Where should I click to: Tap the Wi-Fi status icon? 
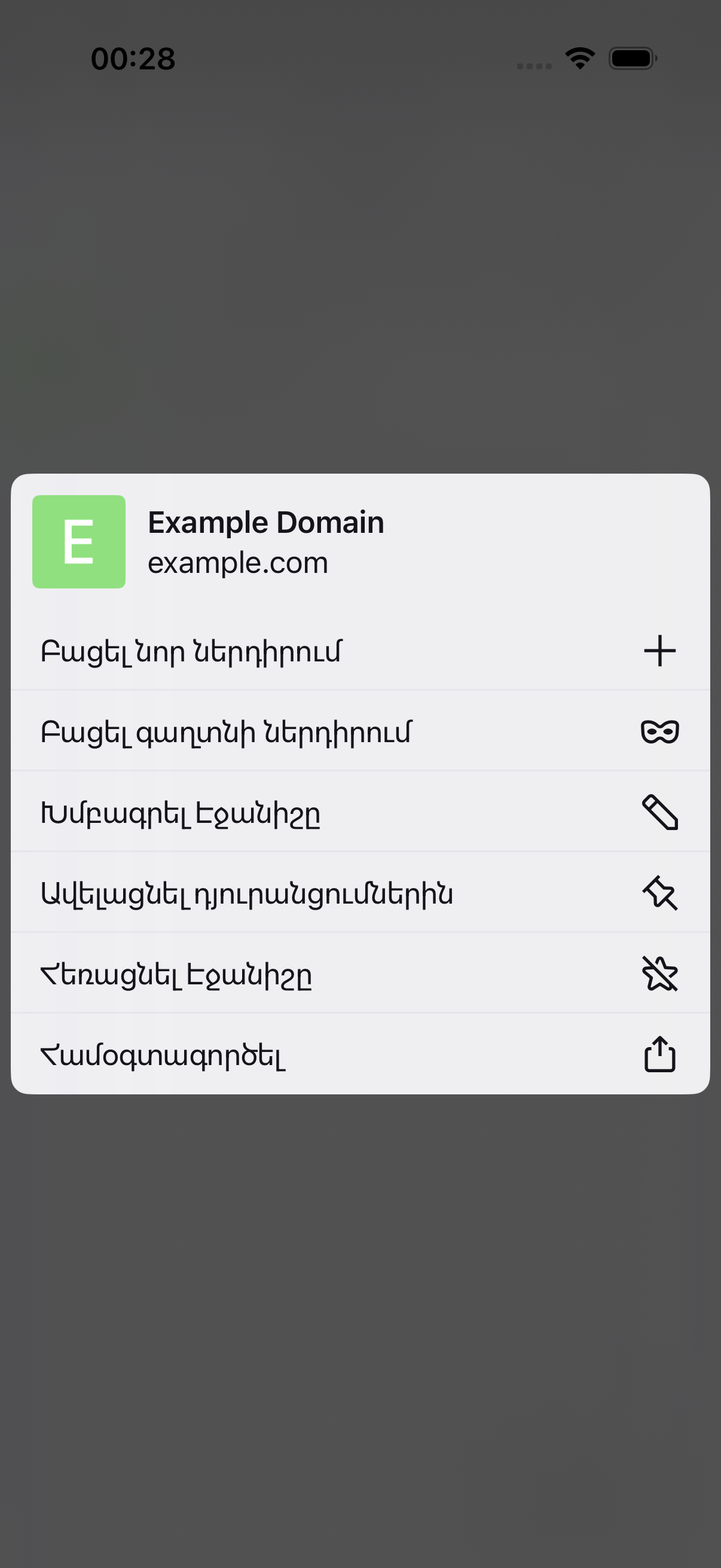click(580, 59)
